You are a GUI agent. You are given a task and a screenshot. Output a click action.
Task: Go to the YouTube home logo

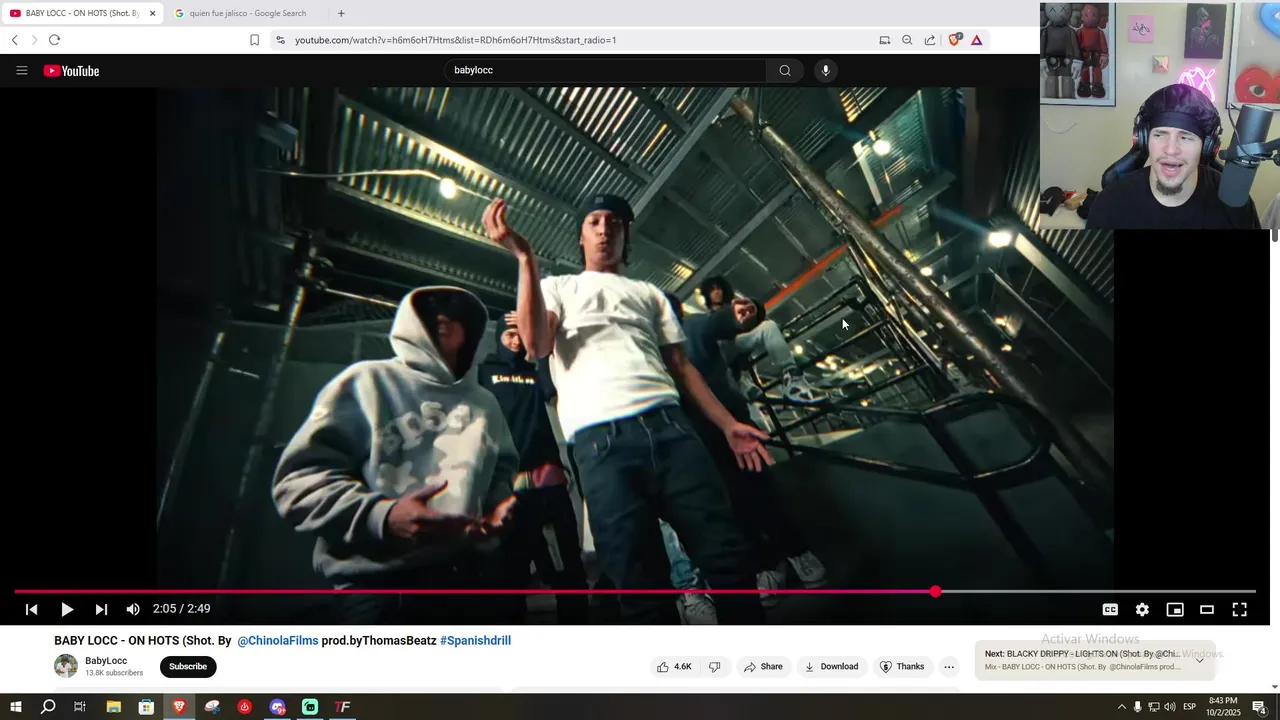[x=71, y=71]
